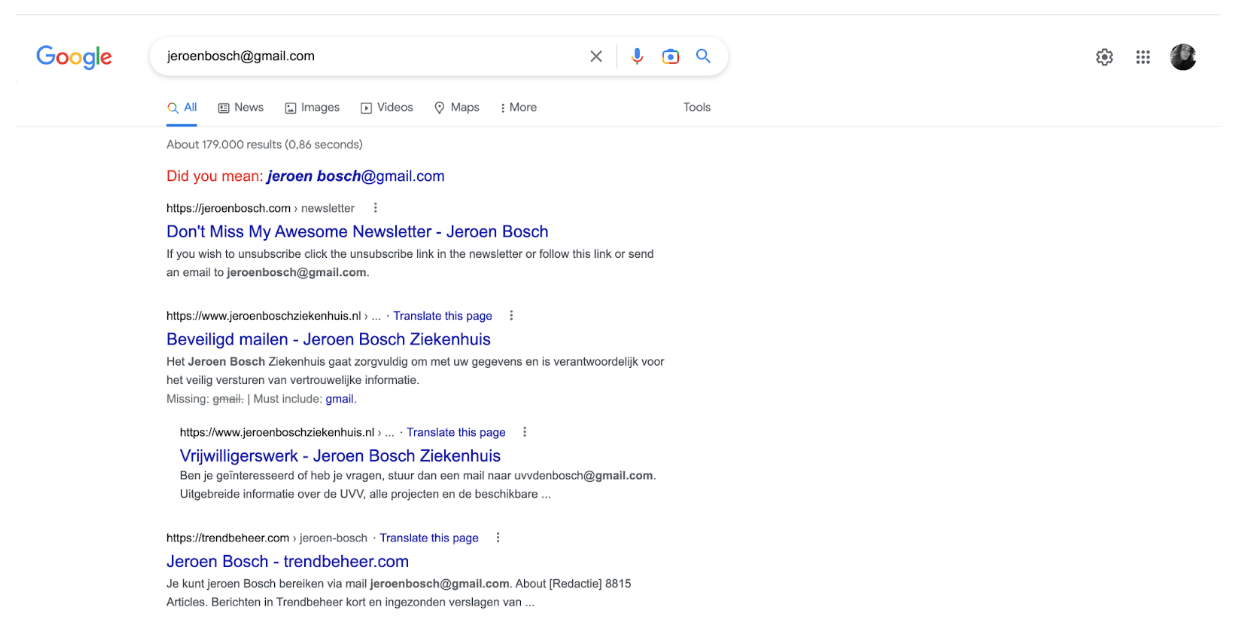The width and height of the screenshot is (1233, 627).
Task: Start voice search with microphone icon
Action: pos(637,57)
